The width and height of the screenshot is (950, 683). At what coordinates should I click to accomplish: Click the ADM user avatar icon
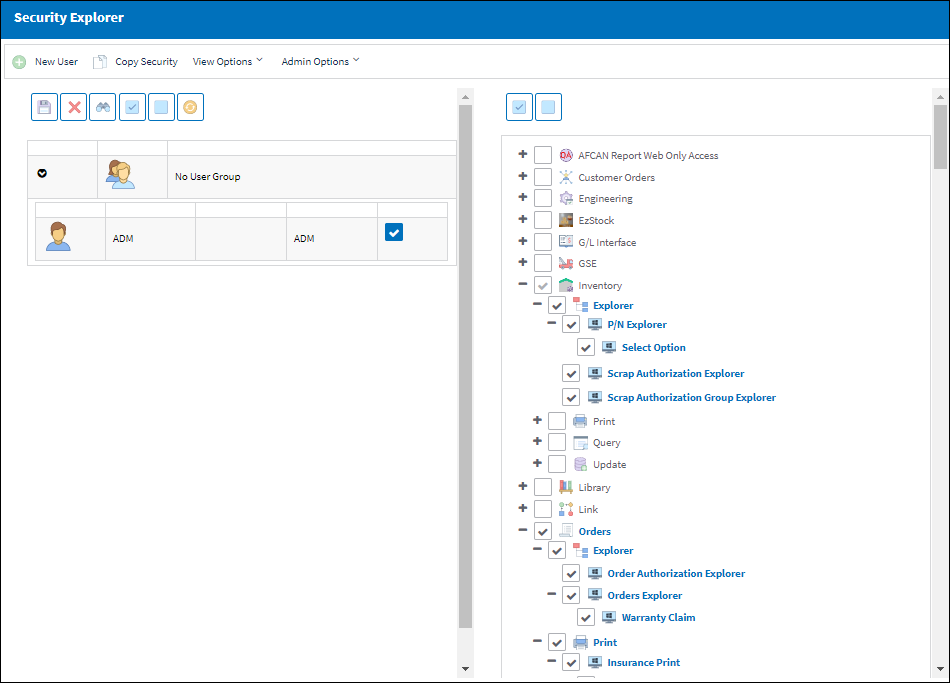58,236
